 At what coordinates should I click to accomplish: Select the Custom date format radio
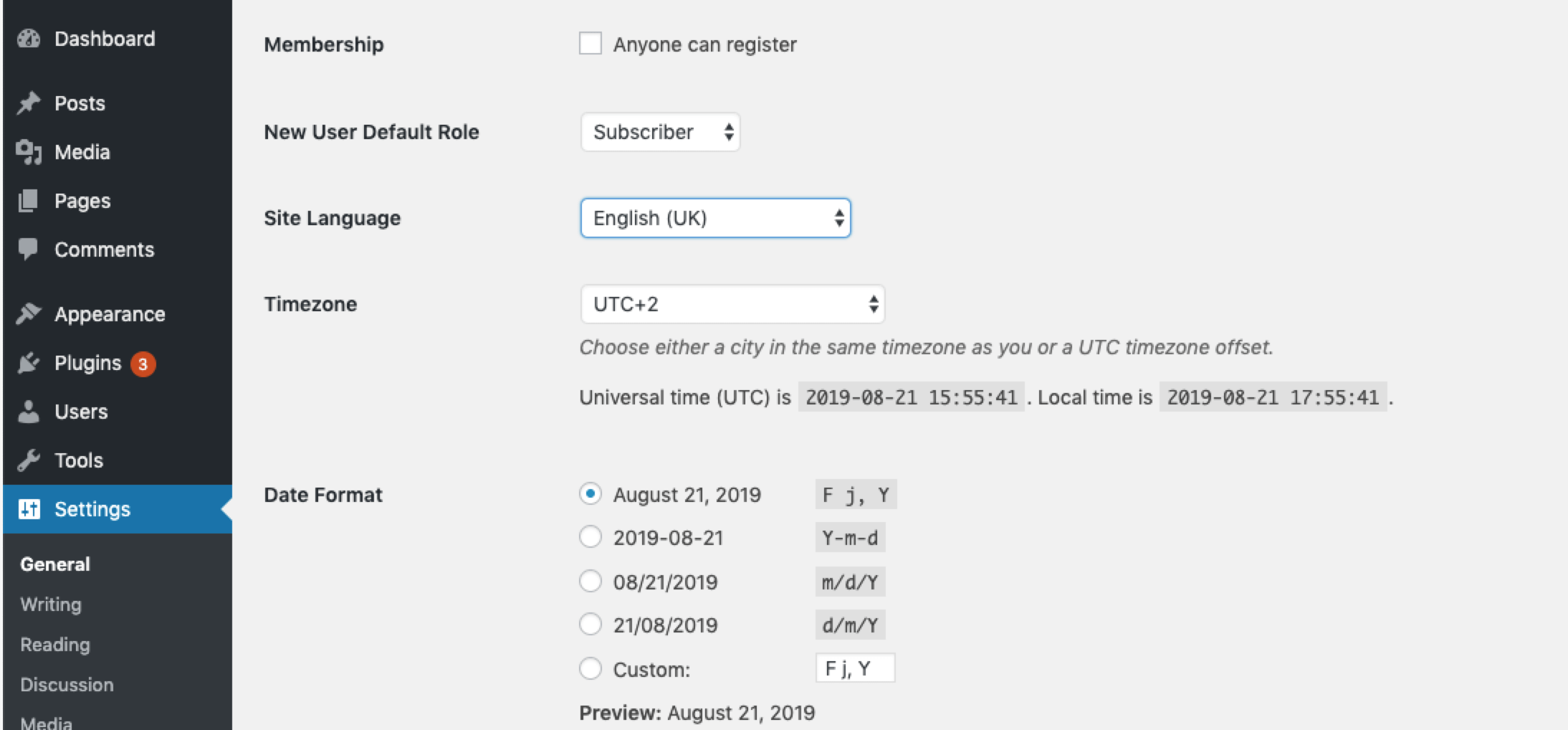click(x=591, y=669)
